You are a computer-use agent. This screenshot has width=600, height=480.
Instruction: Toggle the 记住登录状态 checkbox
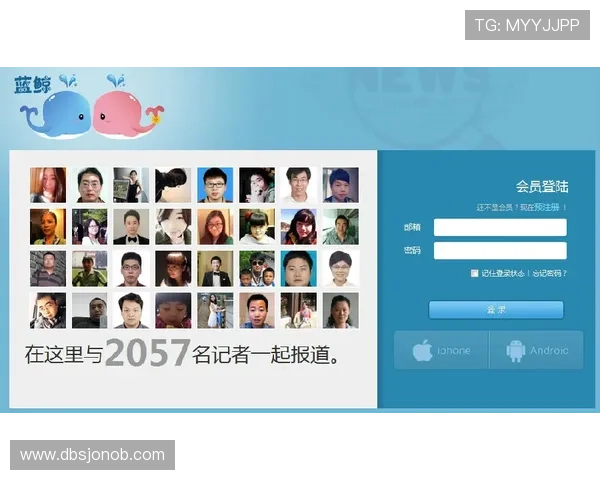coord(475,273)
